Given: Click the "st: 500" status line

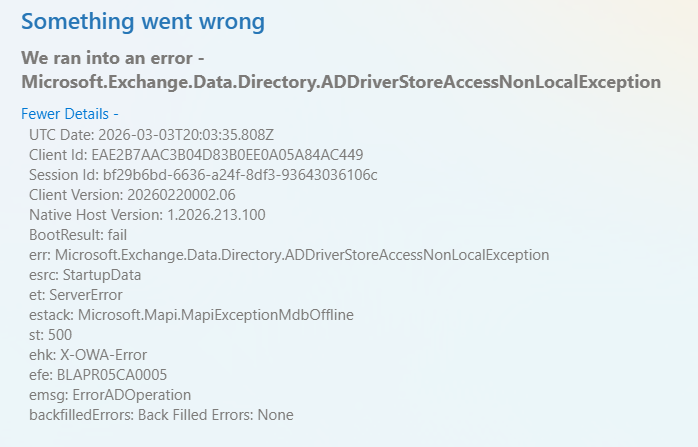Looking at the screenshot, I should pyautogui.click(x=50, y=334).
